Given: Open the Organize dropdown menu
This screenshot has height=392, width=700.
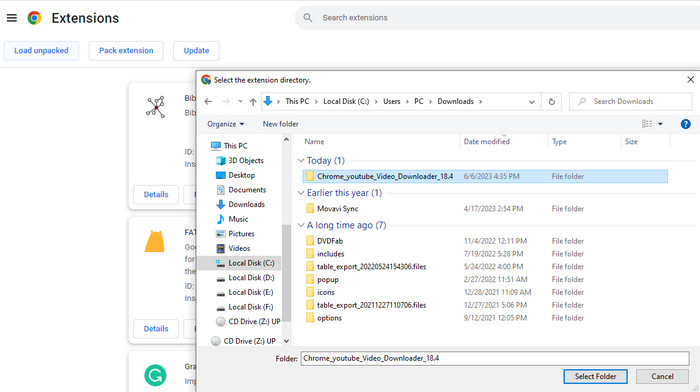Looking at the screenshot, I should click(225, 124).
